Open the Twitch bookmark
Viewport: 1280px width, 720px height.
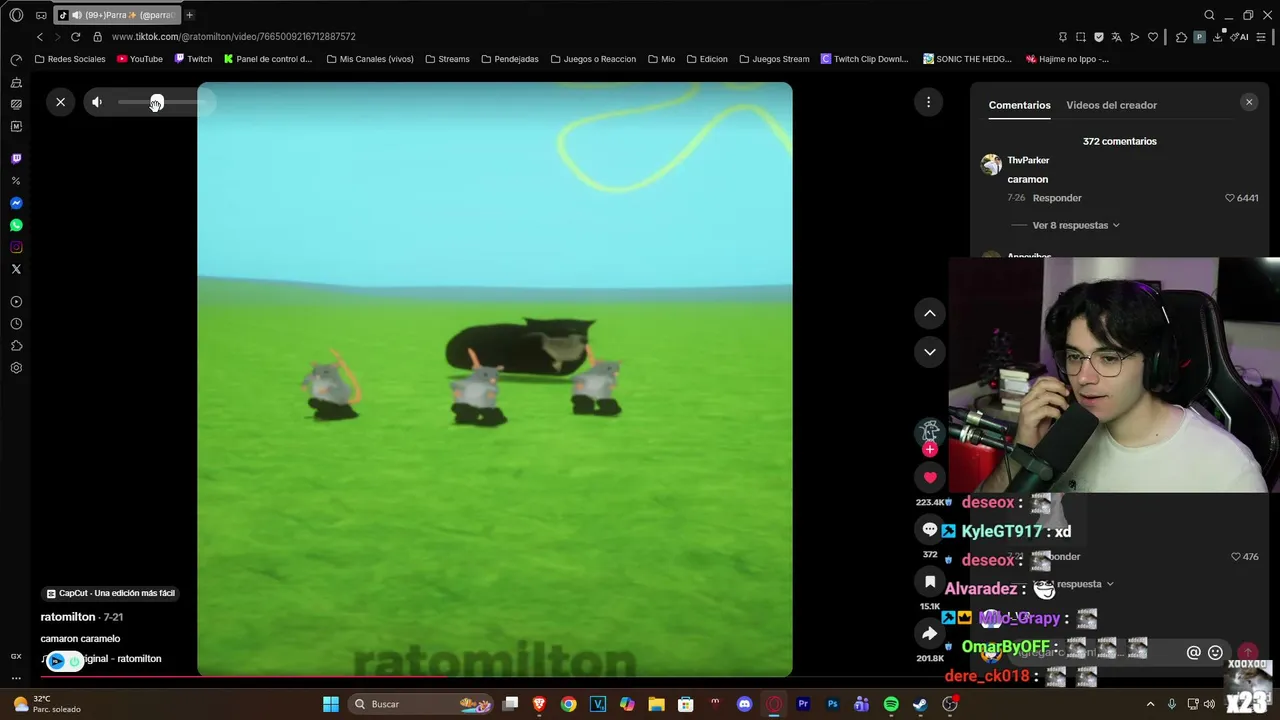coord(194,59)
